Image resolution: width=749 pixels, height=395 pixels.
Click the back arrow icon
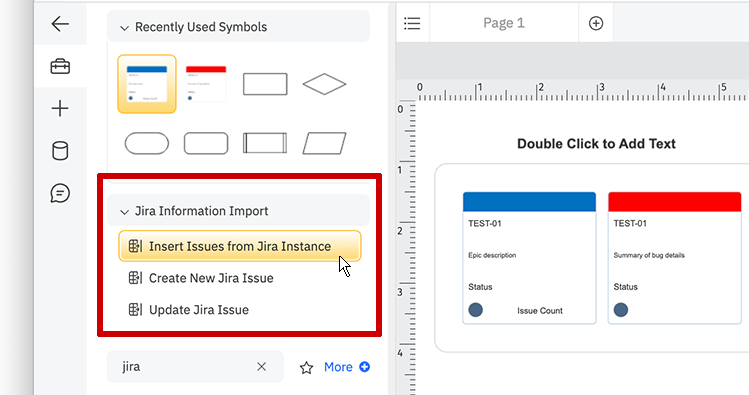click(x=60, y=23)
